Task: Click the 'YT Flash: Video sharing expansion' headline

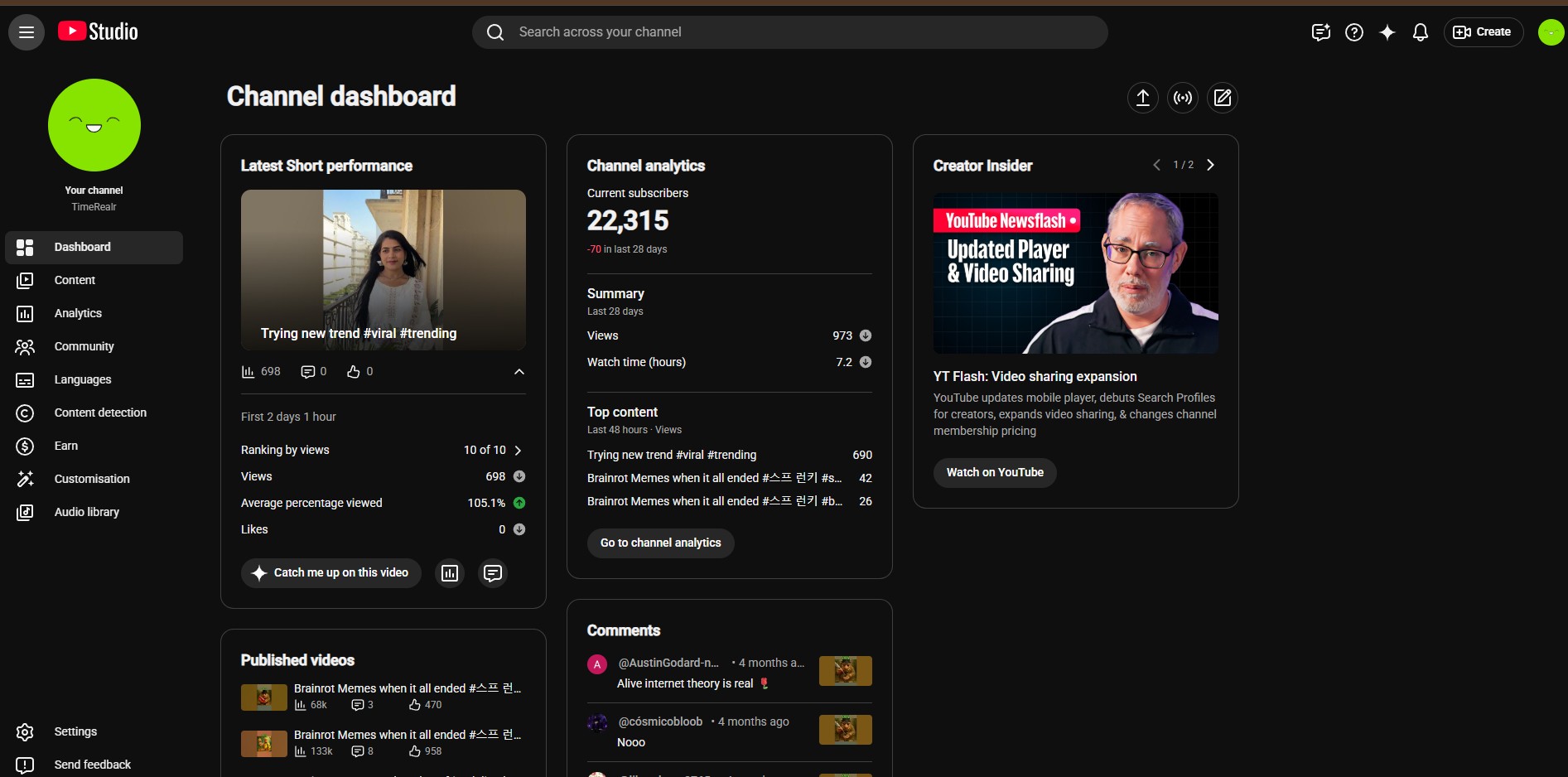Action: (1035, 377)
